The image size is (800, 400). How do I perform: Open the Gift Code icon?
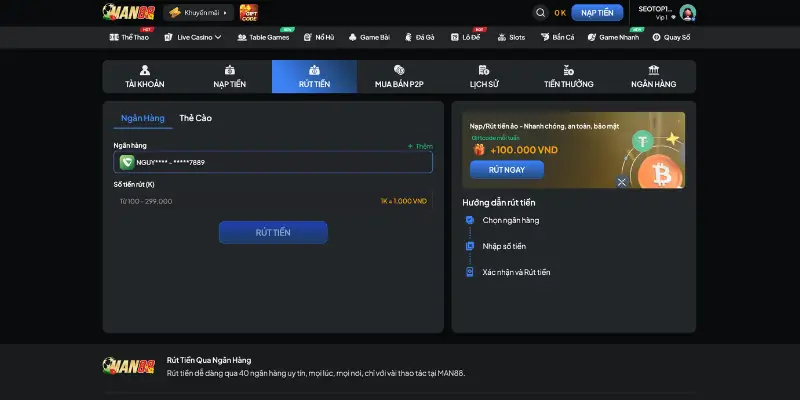click(249, 13)
